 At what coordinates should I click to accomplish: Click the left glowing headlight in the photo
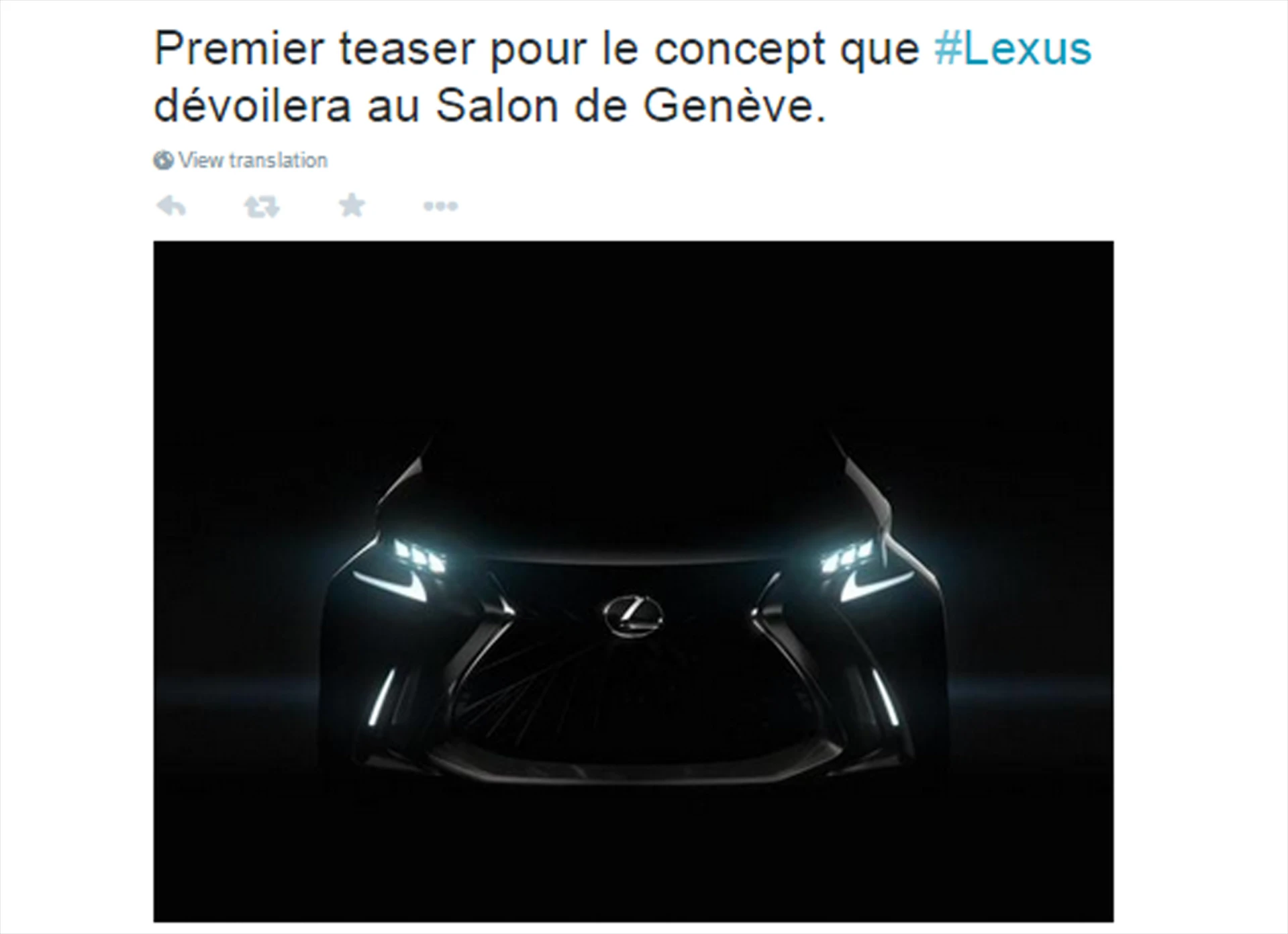(407, 565)
